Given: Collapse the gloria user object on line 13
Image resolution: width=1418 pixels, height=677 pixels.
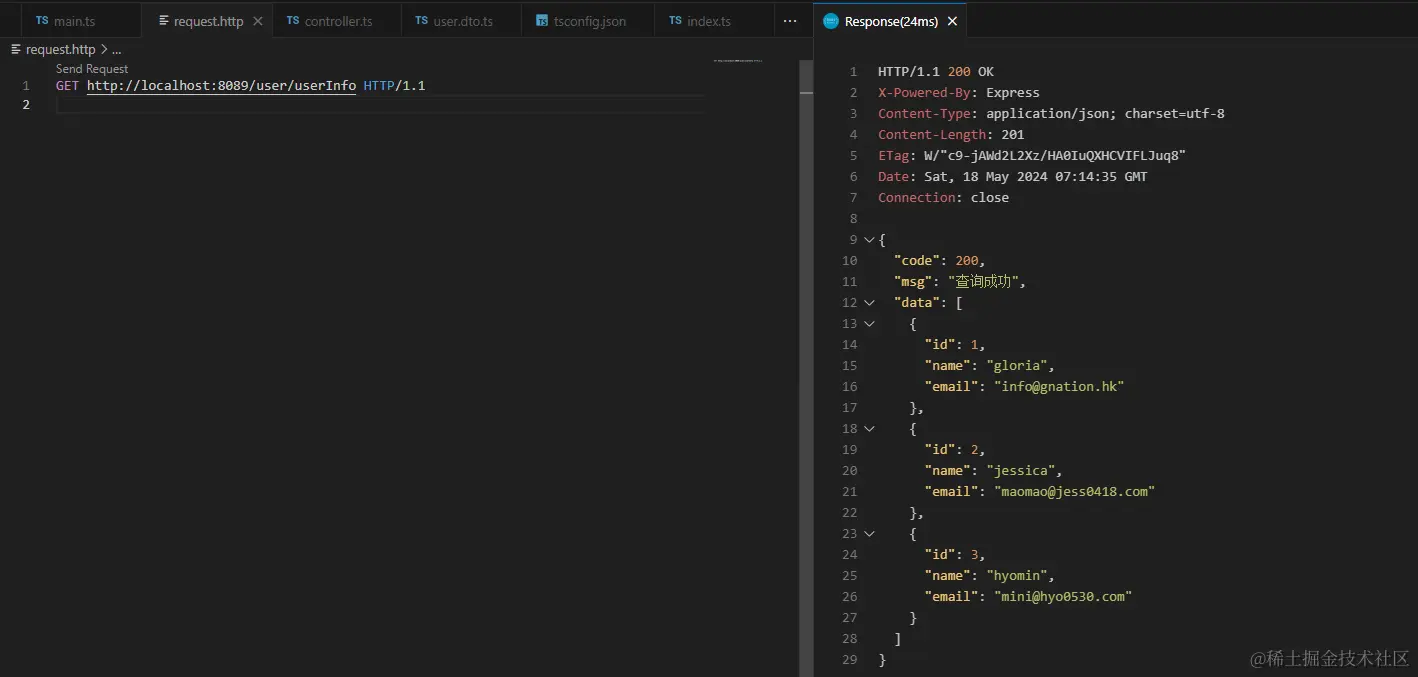Looking at the screenshot, I should (869, 324).
